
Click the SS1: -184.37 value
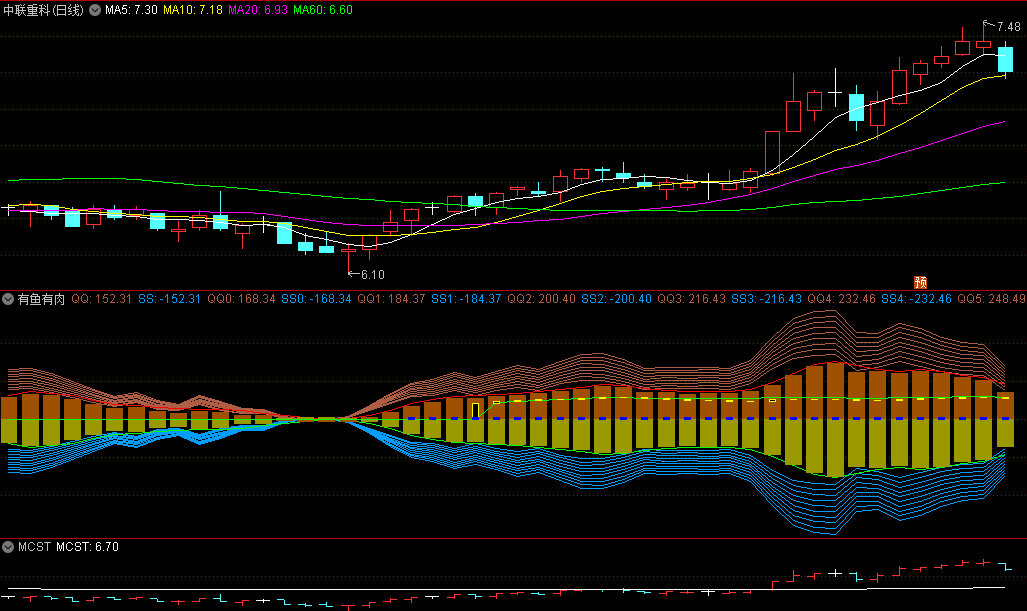pos(466,299)
